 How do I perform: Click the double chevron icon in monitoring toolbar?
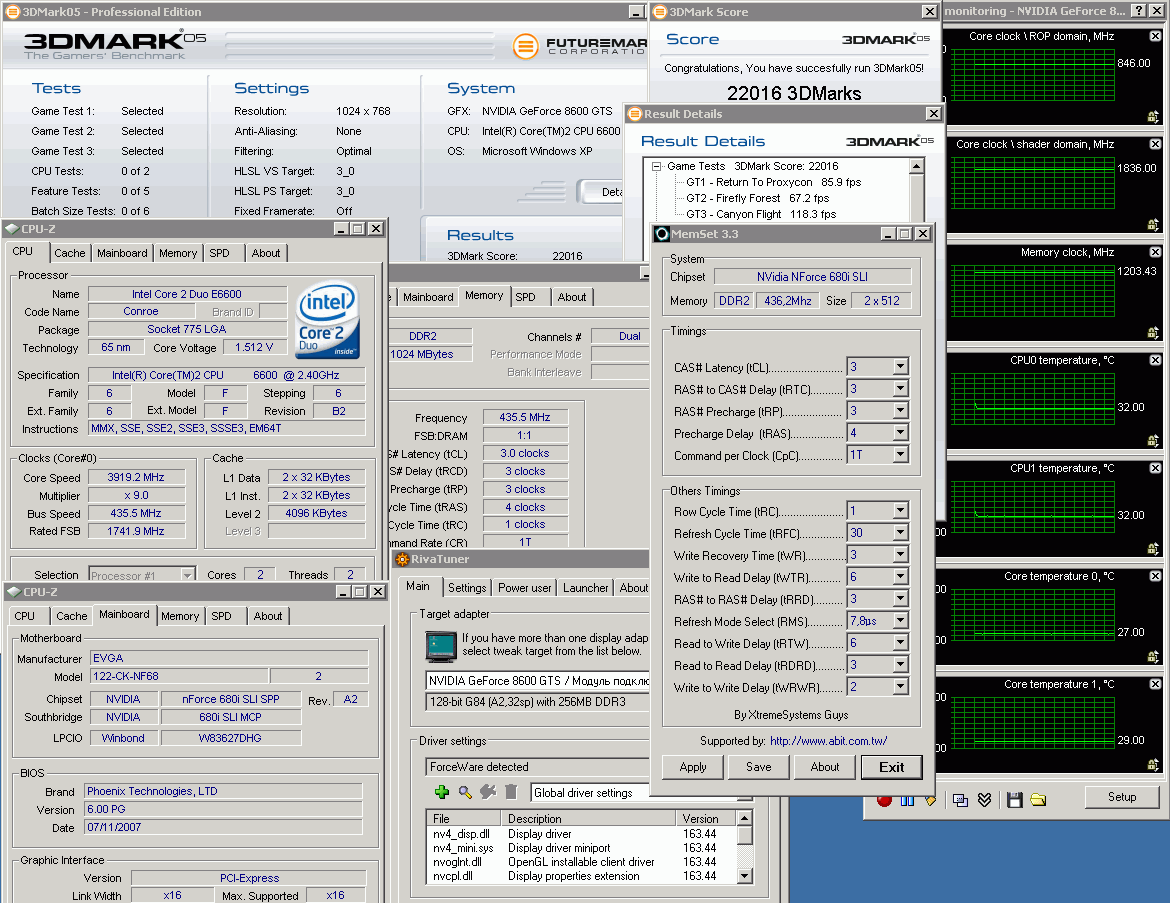pyautogui.click(x=985, y=800)
